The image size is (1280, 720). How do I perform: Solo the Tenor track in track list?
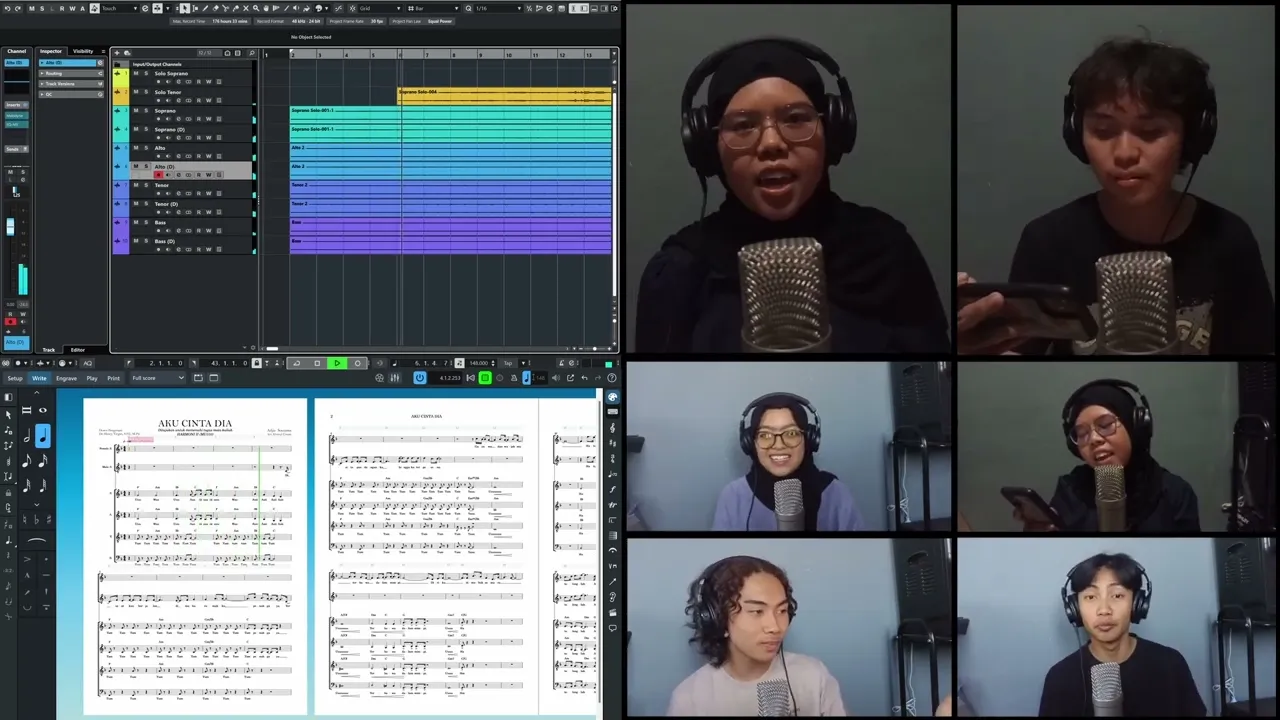146,185
